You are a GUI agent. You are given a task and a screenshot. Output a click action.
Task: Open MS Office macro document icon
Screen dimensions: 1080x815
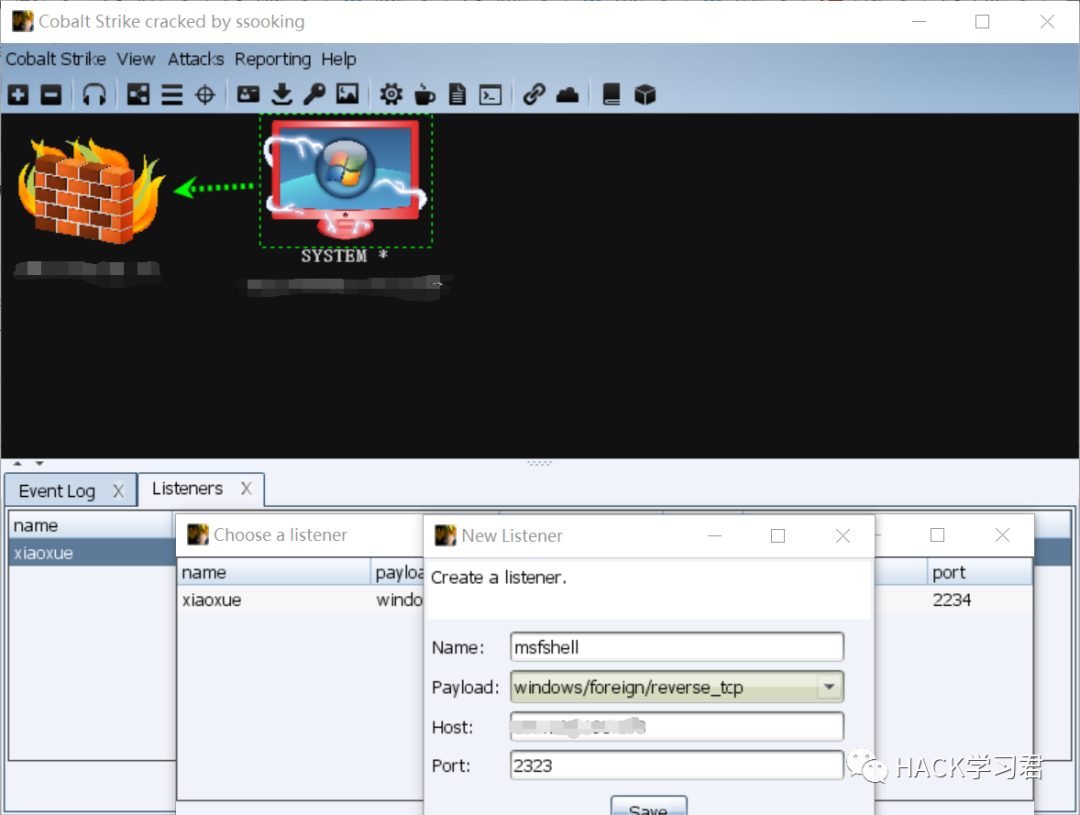point(457,94)
